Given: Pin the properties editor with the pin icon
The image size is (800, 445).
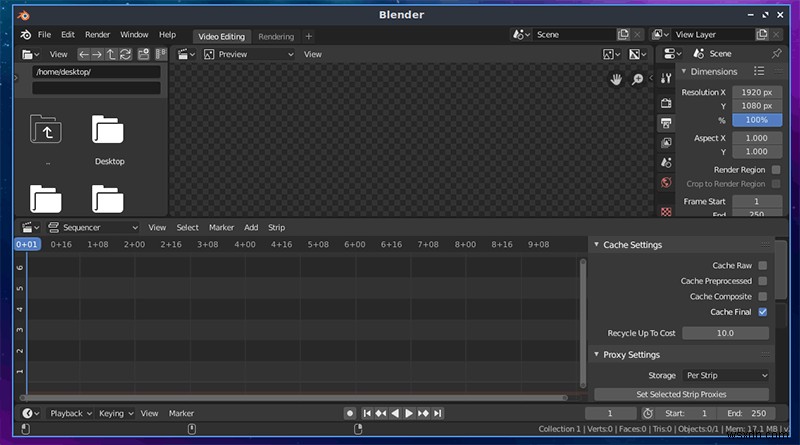Looking at the screenshot, I should [777, 53].
